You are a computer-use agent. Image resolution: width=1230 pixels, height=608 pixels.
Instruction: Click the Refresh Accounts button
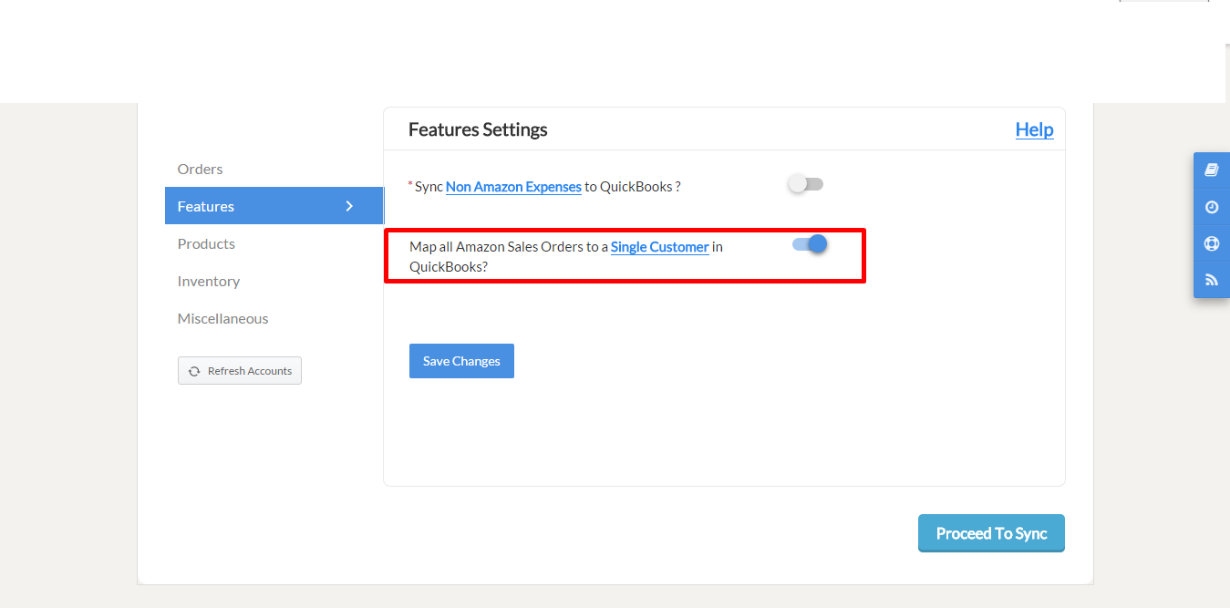point(240,371)
